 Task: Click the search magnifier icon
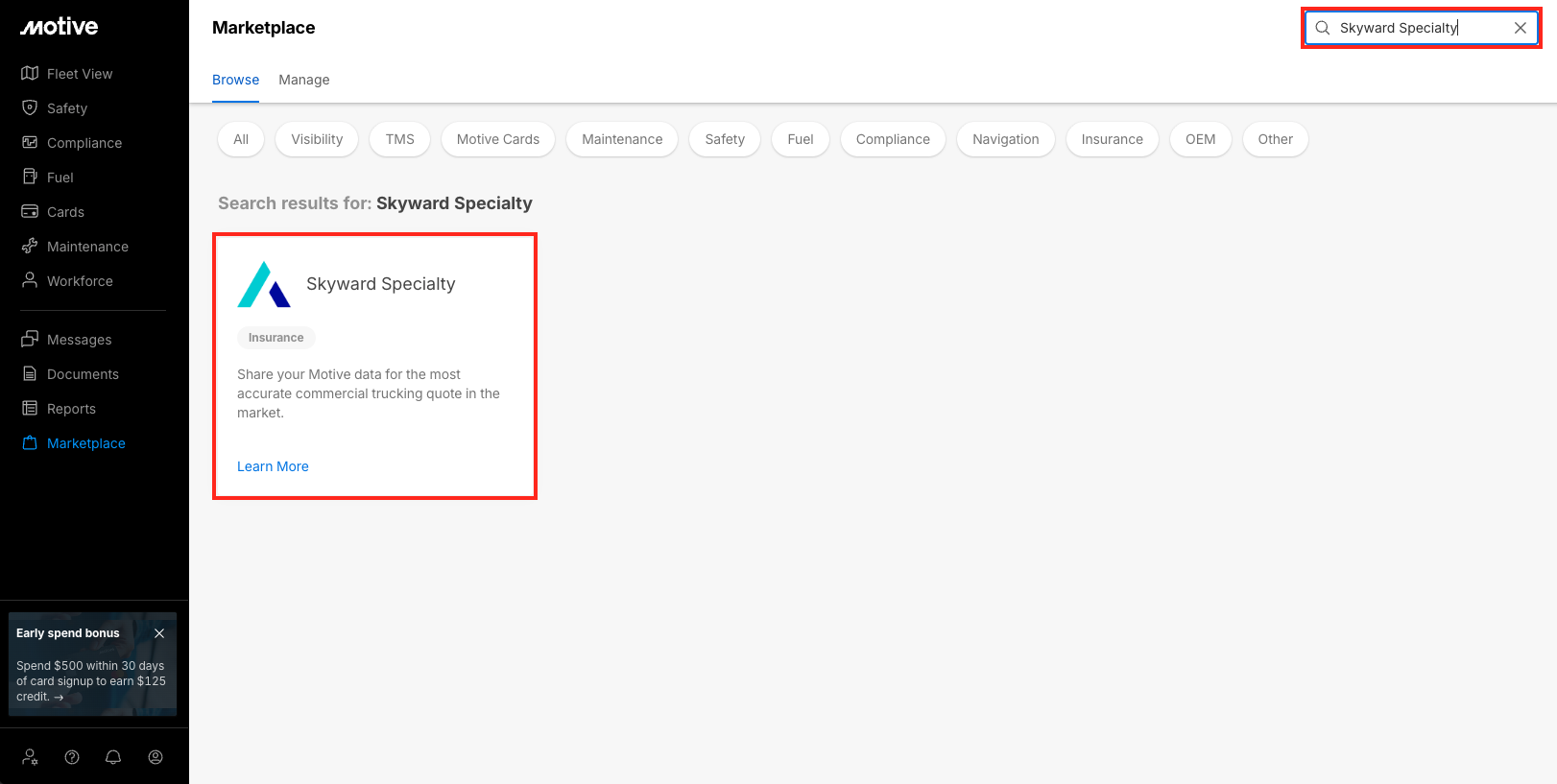pyautogui.click(x=1323, y=28)
